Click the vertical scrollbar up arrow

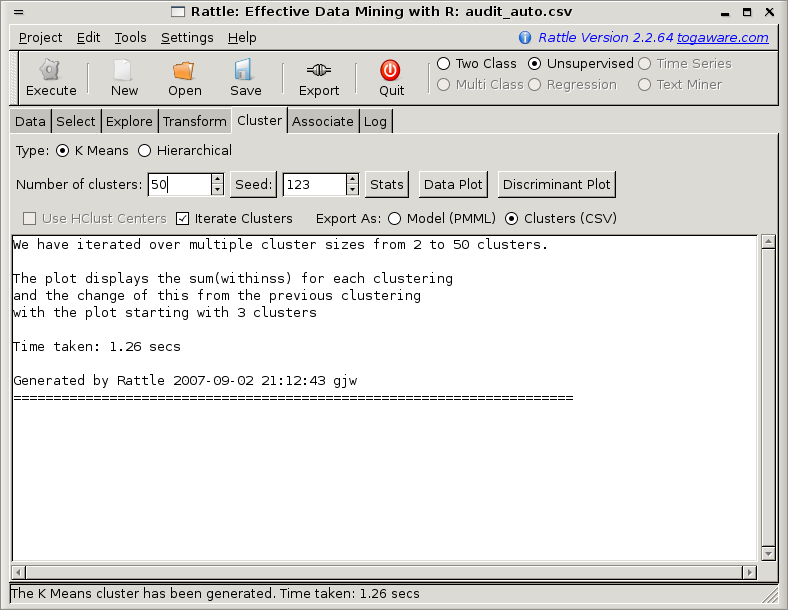coord(768,242)
